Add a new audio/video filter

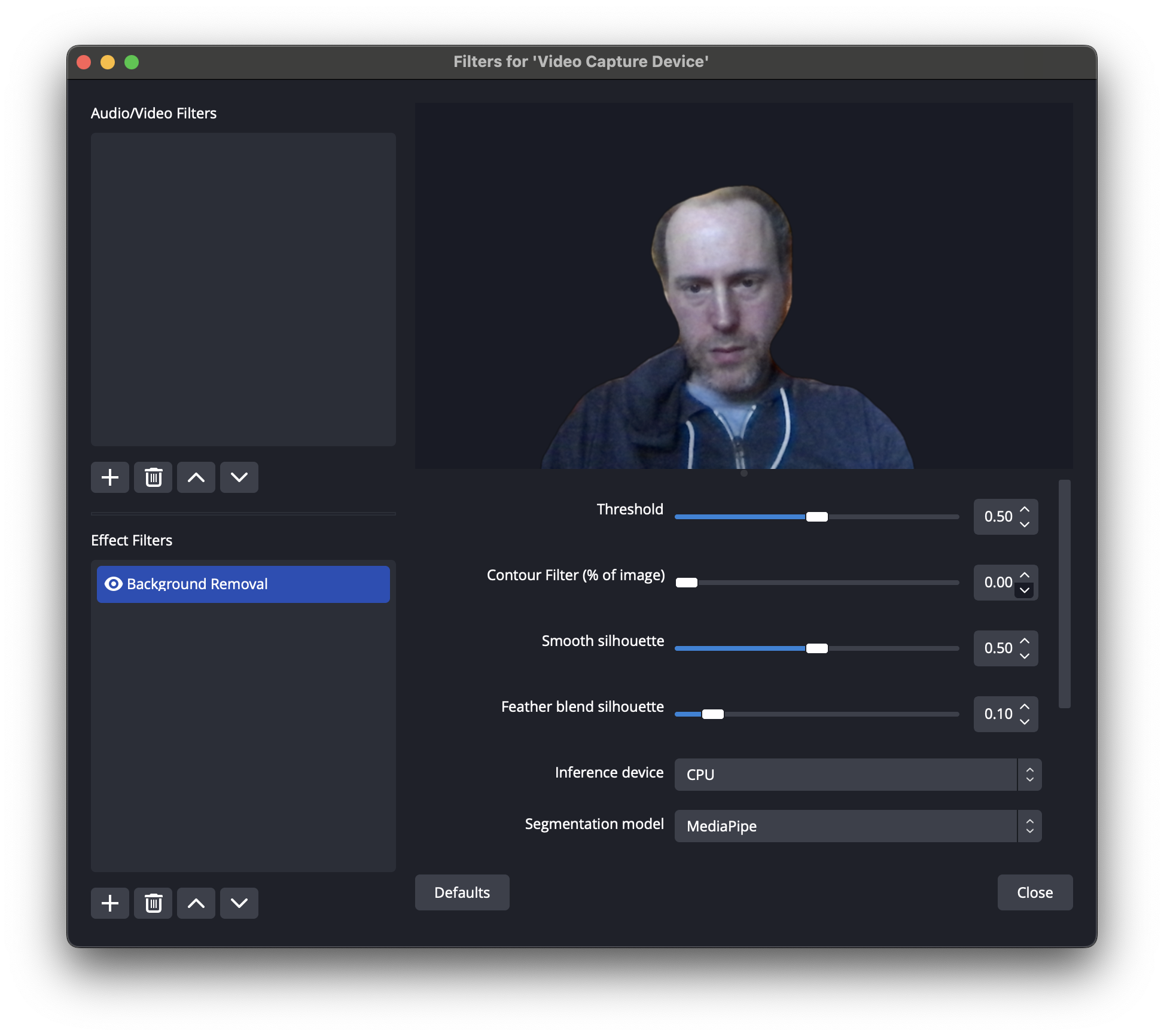tap(109, 477)
